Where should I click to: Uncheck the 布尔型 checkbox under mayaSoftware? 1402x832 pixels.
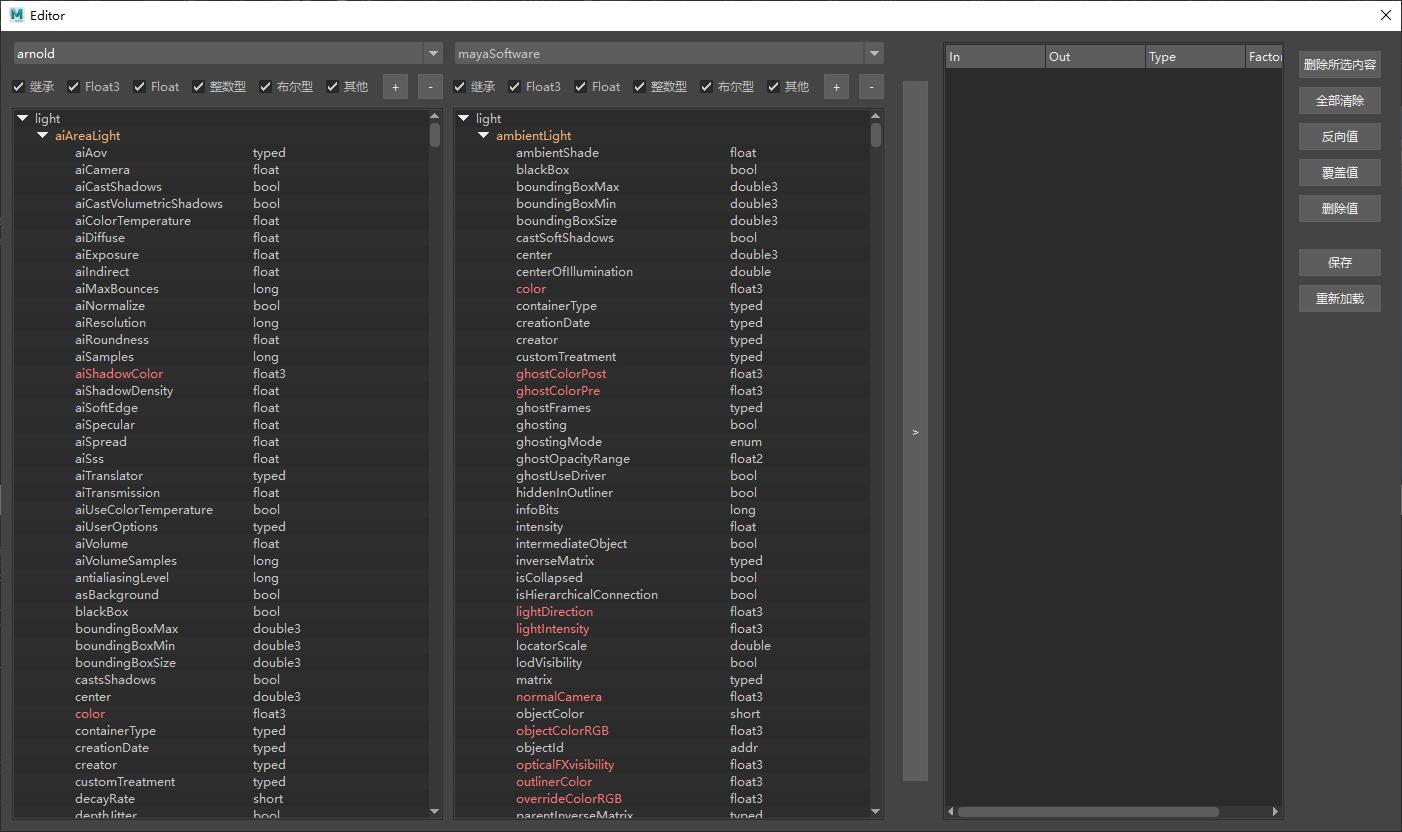pyautogui.click(x=706, y=87)
